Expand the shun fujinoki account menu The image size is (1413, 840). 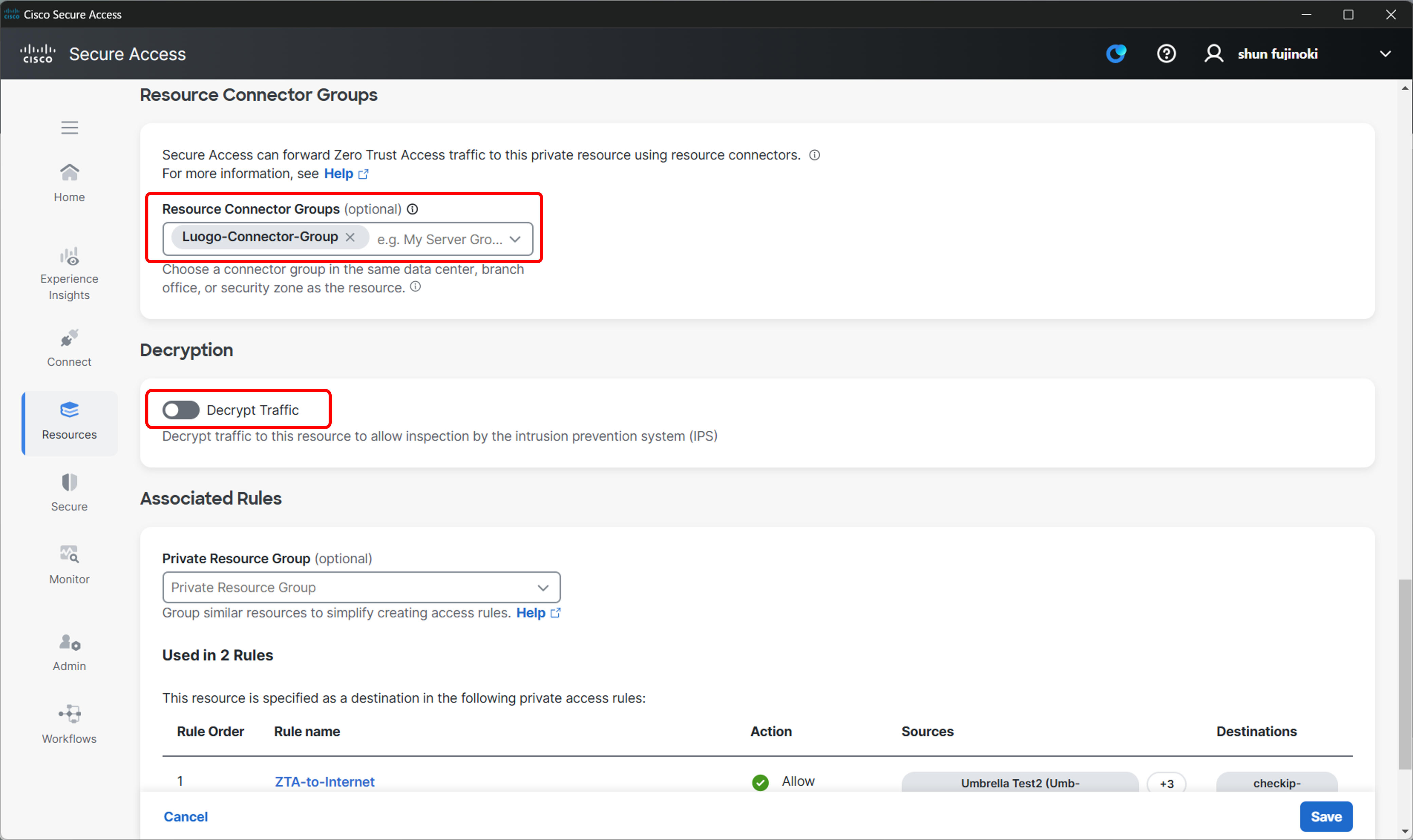1385,54
